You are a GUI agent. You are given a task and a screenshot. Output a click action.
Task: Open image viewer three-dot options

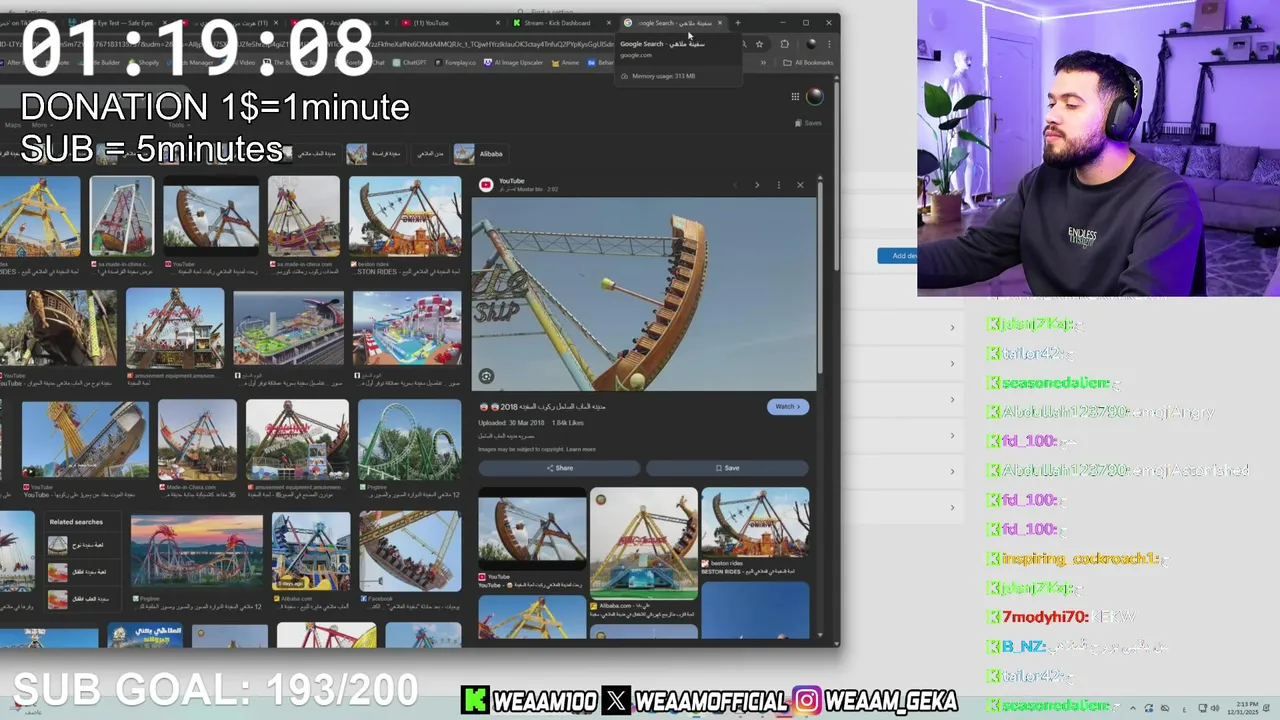tap(778, 185)
